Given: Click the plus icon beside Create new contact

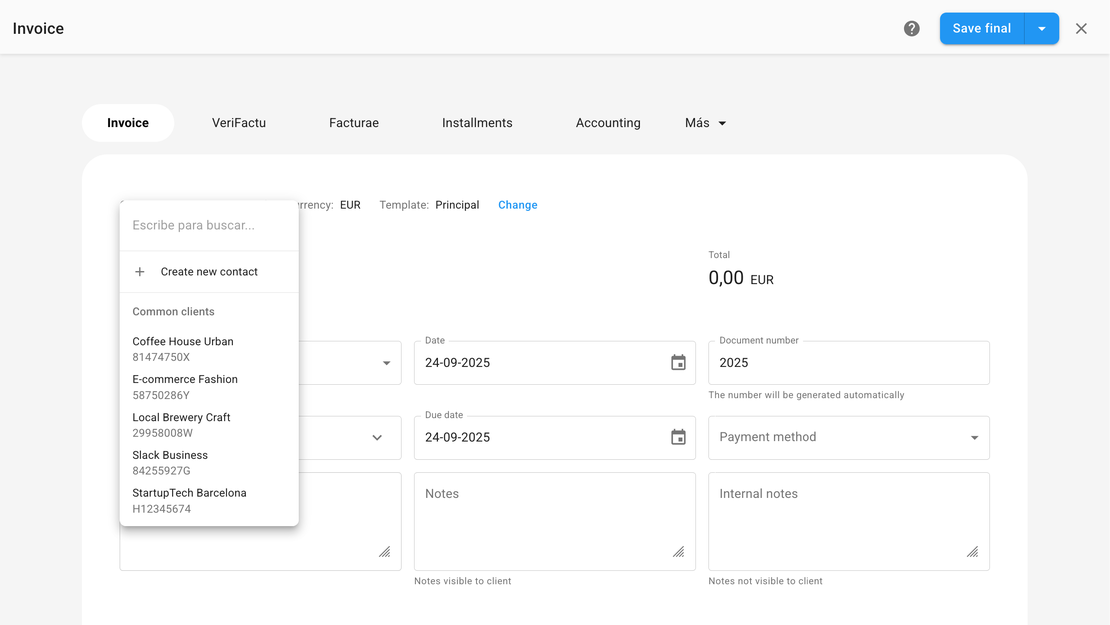Looking at the screenshot, I should [x=140, y=272].
